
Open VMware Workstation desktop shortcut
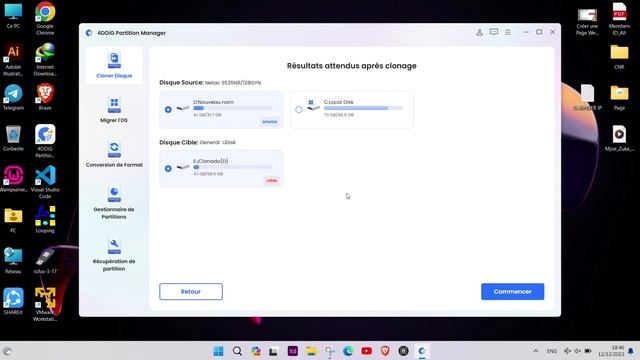click(x=45, y=304)
